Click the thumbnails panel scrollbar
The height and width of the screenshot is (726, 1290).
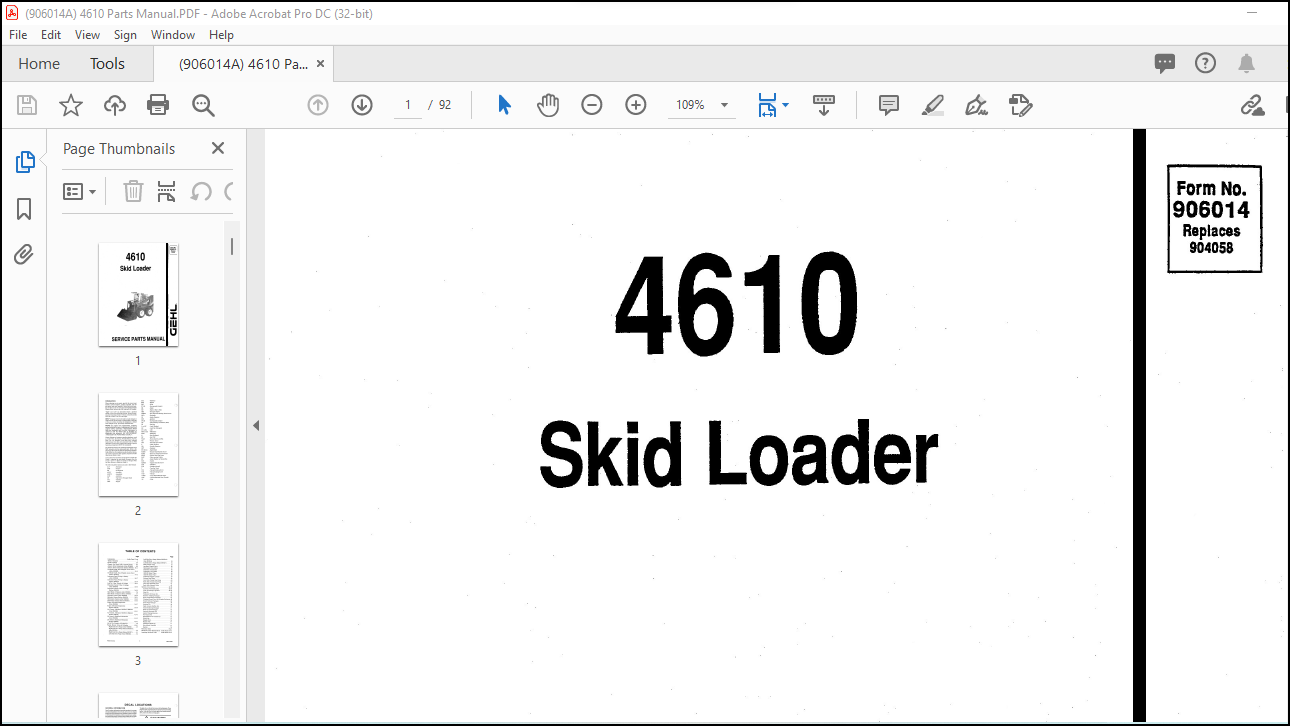coord(232,246)
